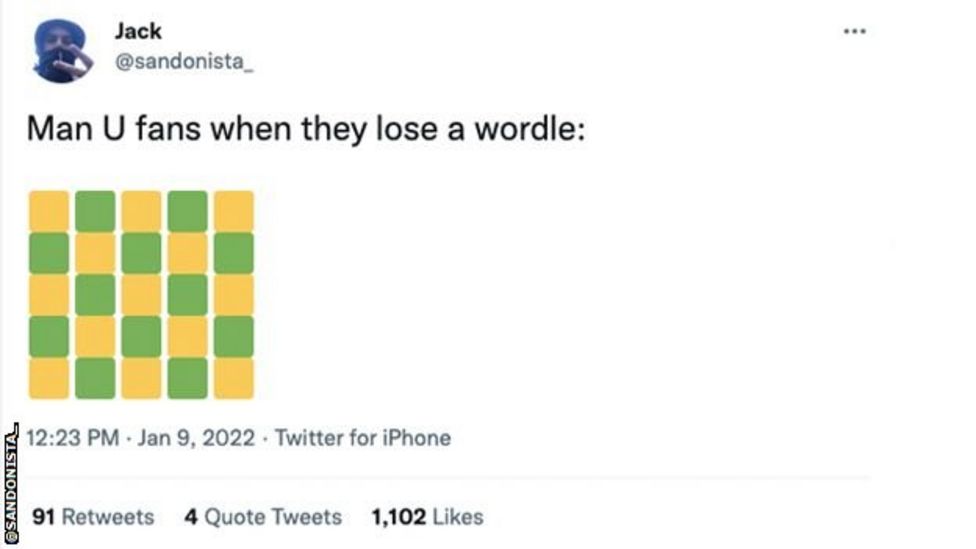
Task: Click the tweet text about Man U fans
Action: (305, 131)
